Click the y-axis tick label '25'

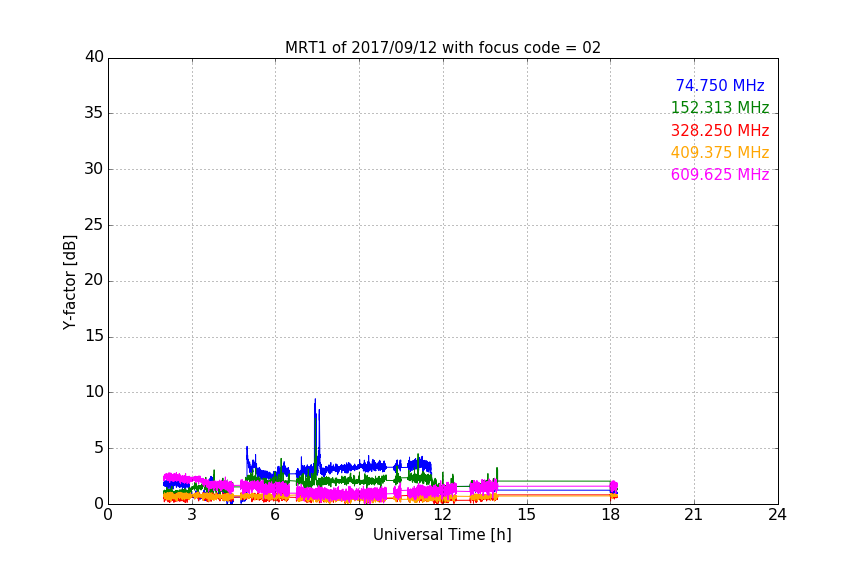94,225
